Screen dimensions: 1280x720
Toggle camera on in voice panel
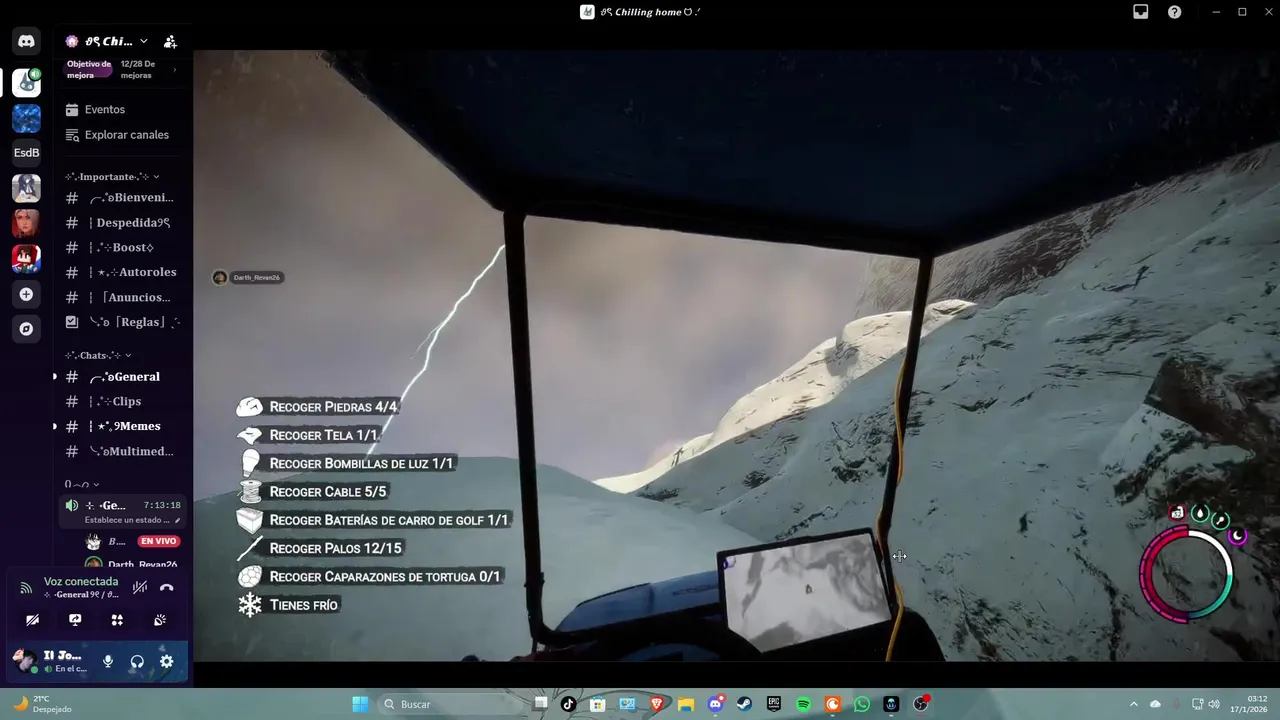point(32,620)
